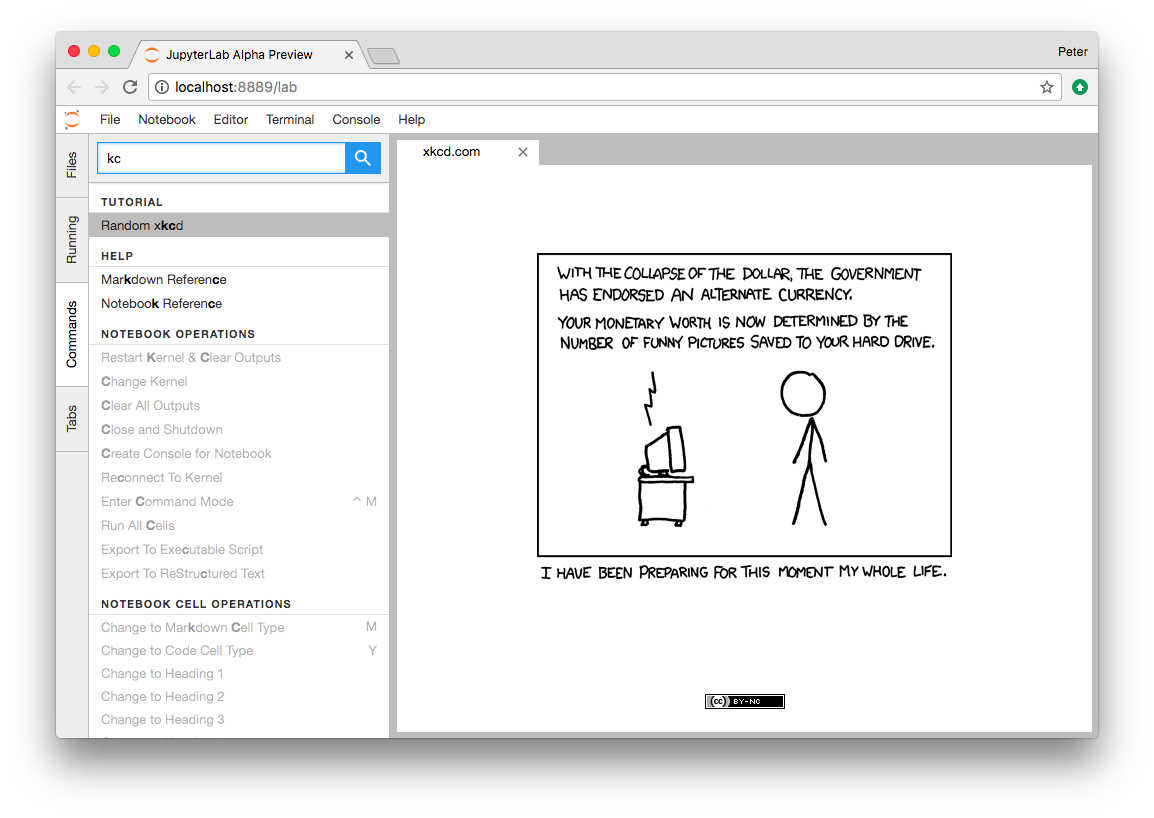Screen dimensions: 1154x818
Task: Click the Creative Commons BY-NC license badge
Action: point(745,701)
